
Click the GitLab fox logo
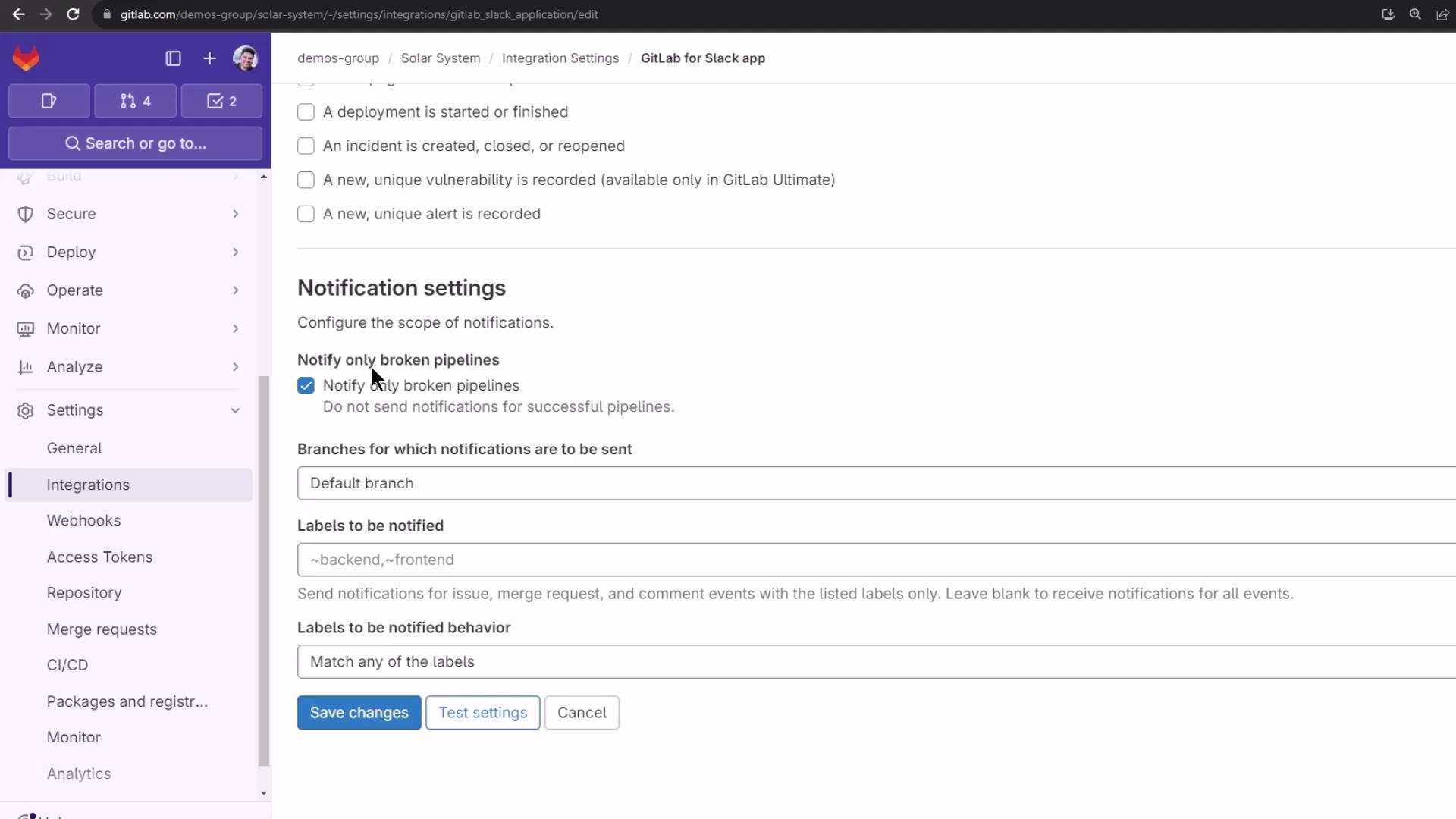pos(26,58)
